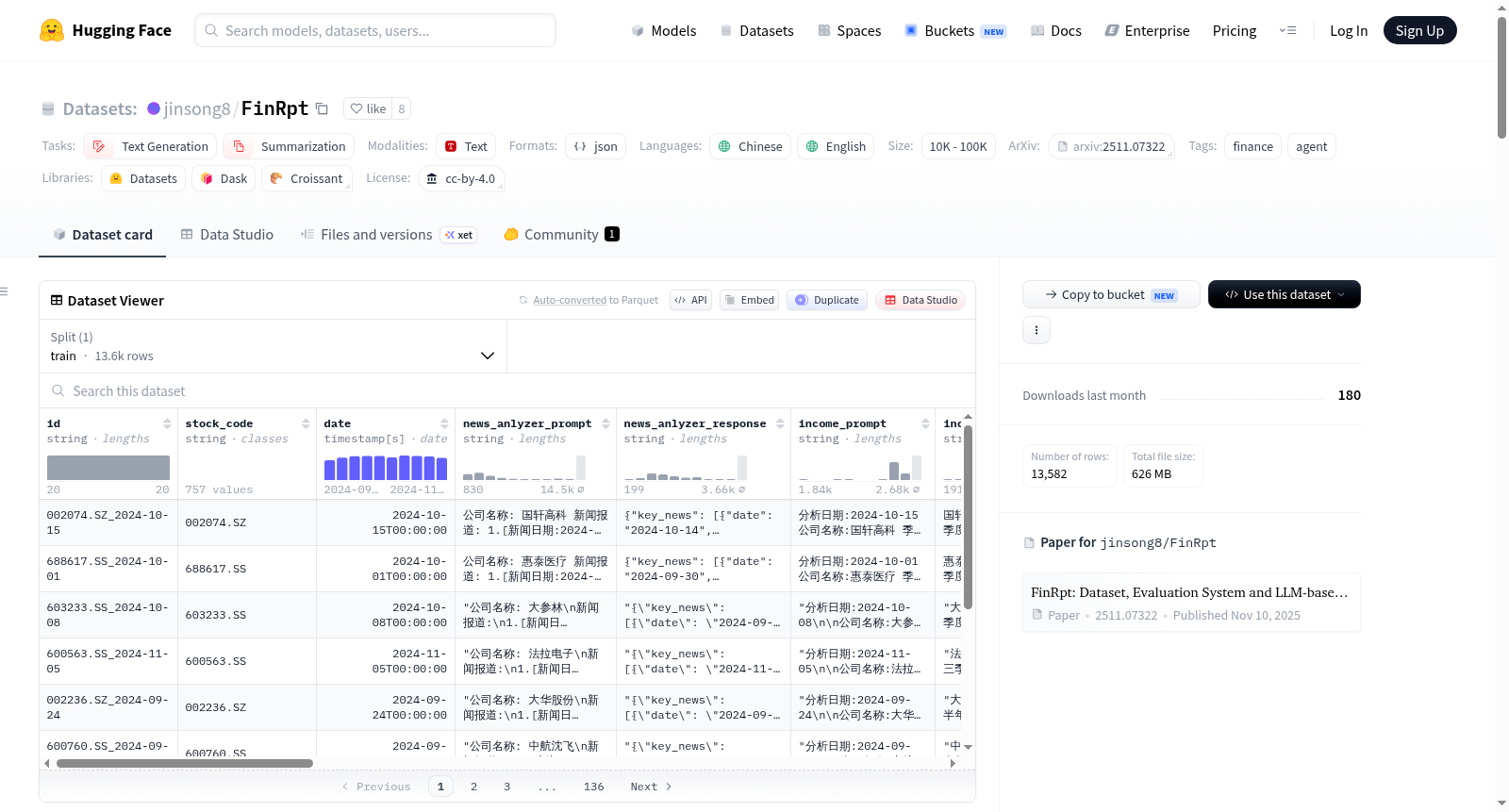Click the Hugging Face logo icon
1509x812 pixels.
(52, 30)
